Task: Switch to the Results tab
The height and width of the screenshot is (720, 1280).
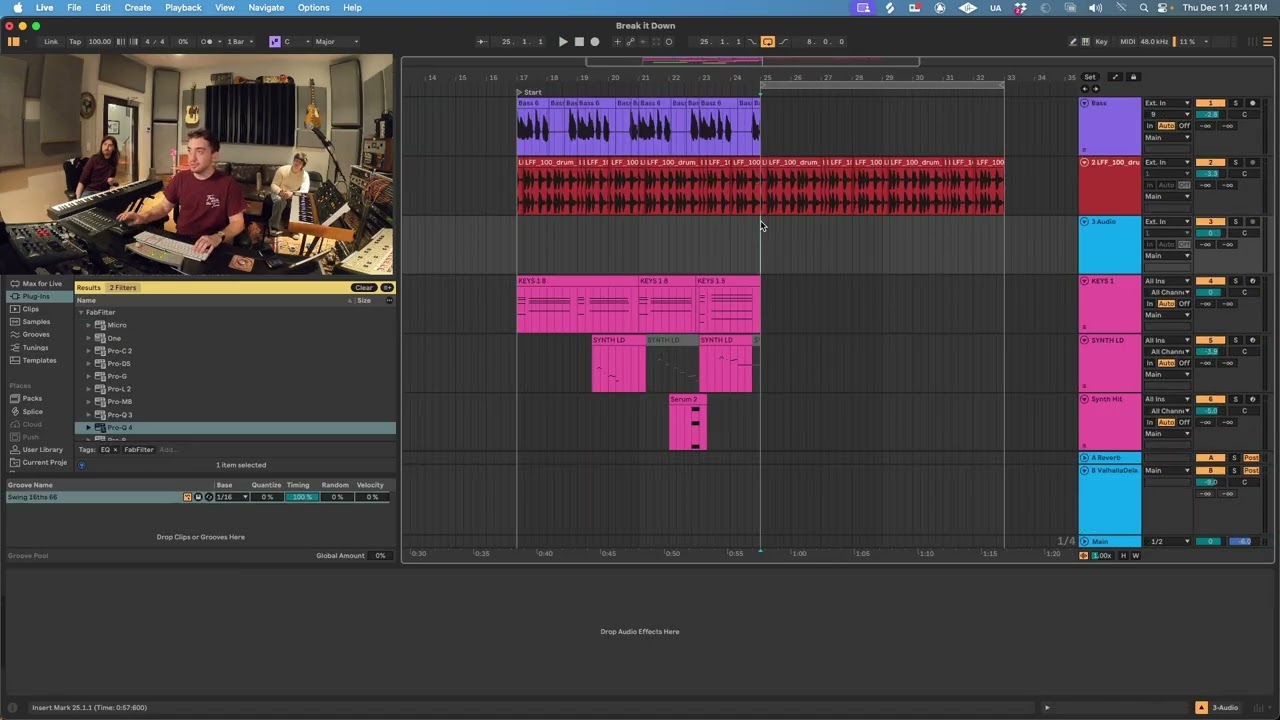Action: click(x=88, y=288)
